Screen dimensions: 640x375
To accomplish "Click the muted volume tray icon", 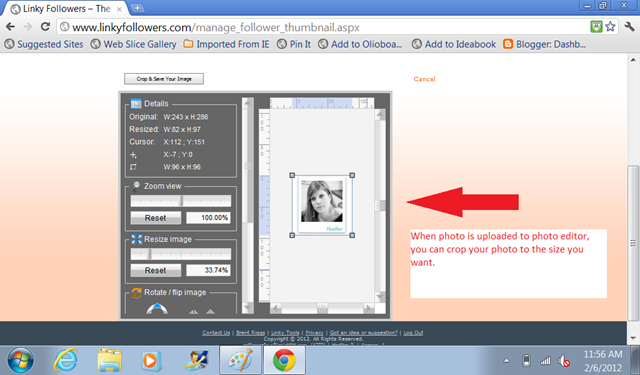I will tap(564, 361).
